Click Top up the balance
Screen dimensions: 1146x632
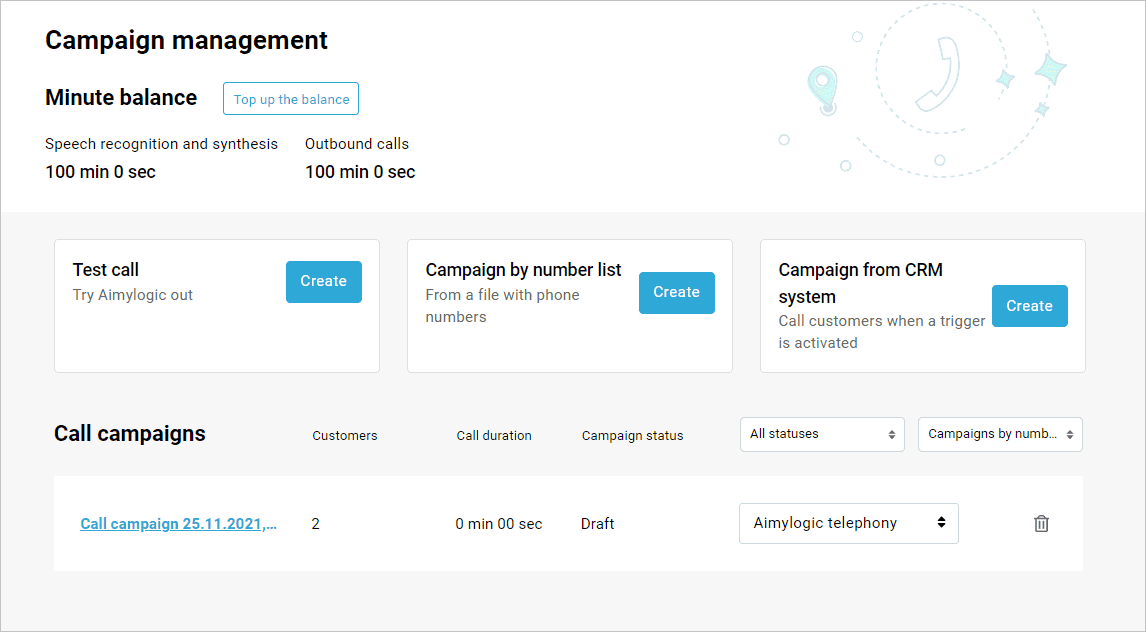coord(290,98)
